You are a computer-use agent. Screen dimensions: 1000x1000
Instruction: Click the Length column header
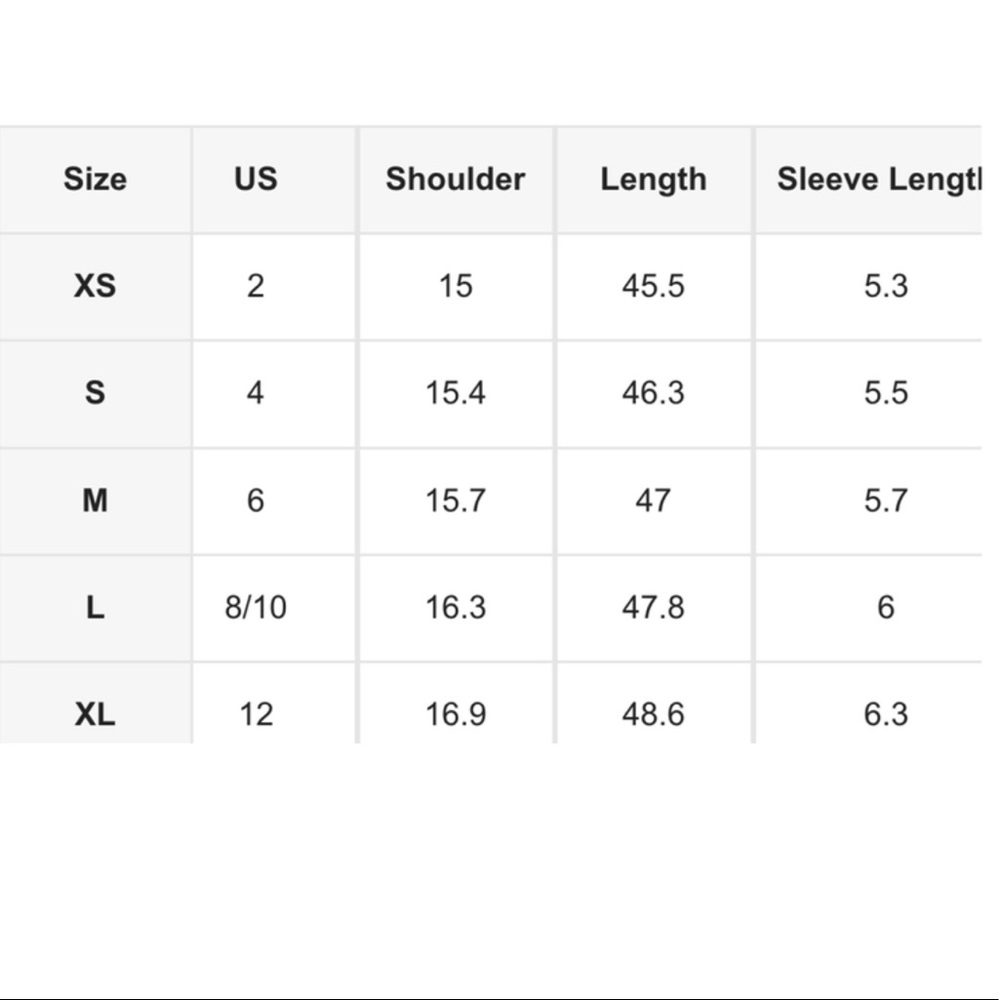tap(653, 180)
